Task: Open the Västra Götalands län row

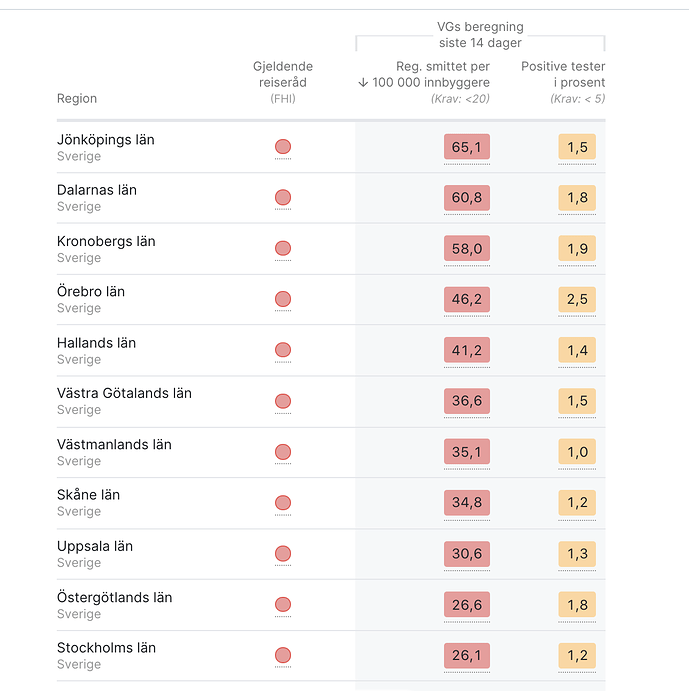Action: click(x=124, y=394)
